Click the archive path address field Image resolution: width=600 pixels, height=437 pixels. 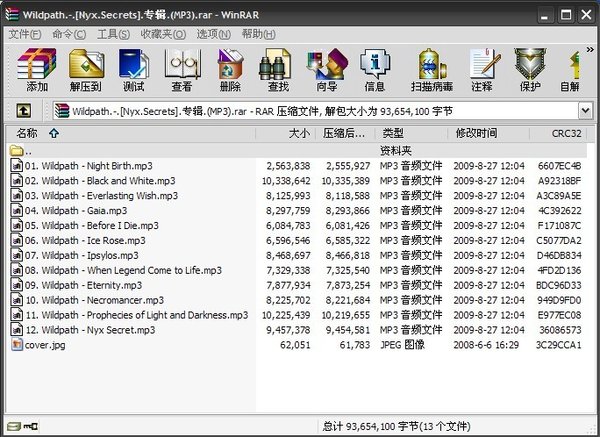coord(315,111)
